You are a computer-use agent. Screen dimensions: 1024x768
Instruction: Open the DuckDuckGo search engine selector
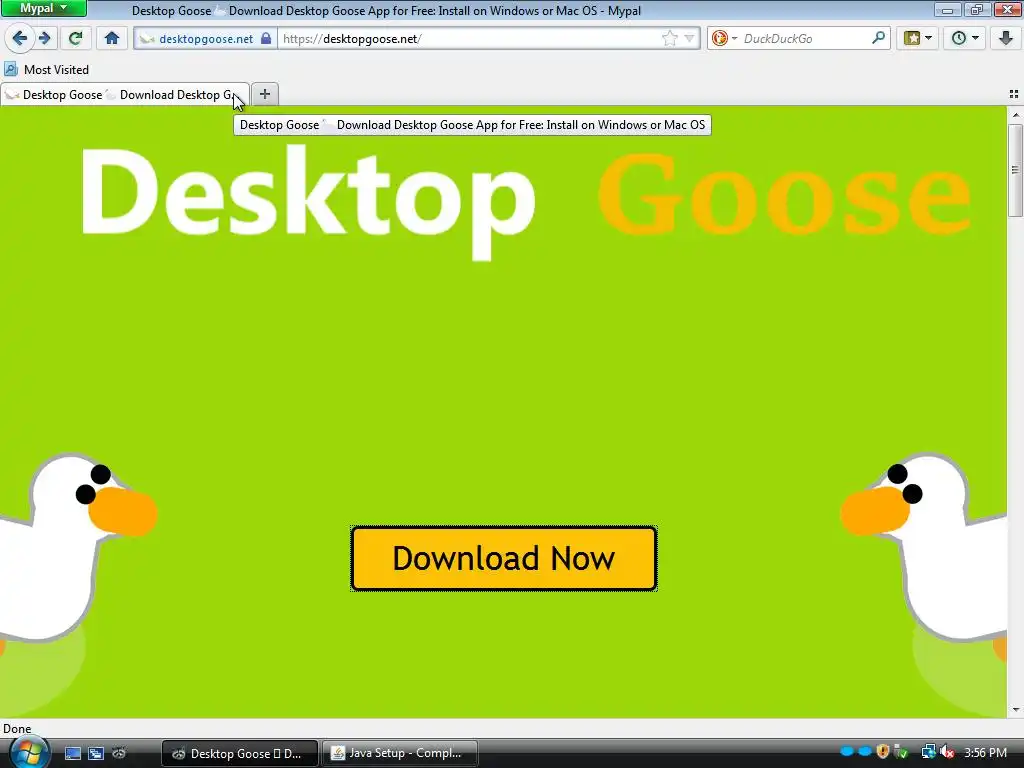click(724, 39)
